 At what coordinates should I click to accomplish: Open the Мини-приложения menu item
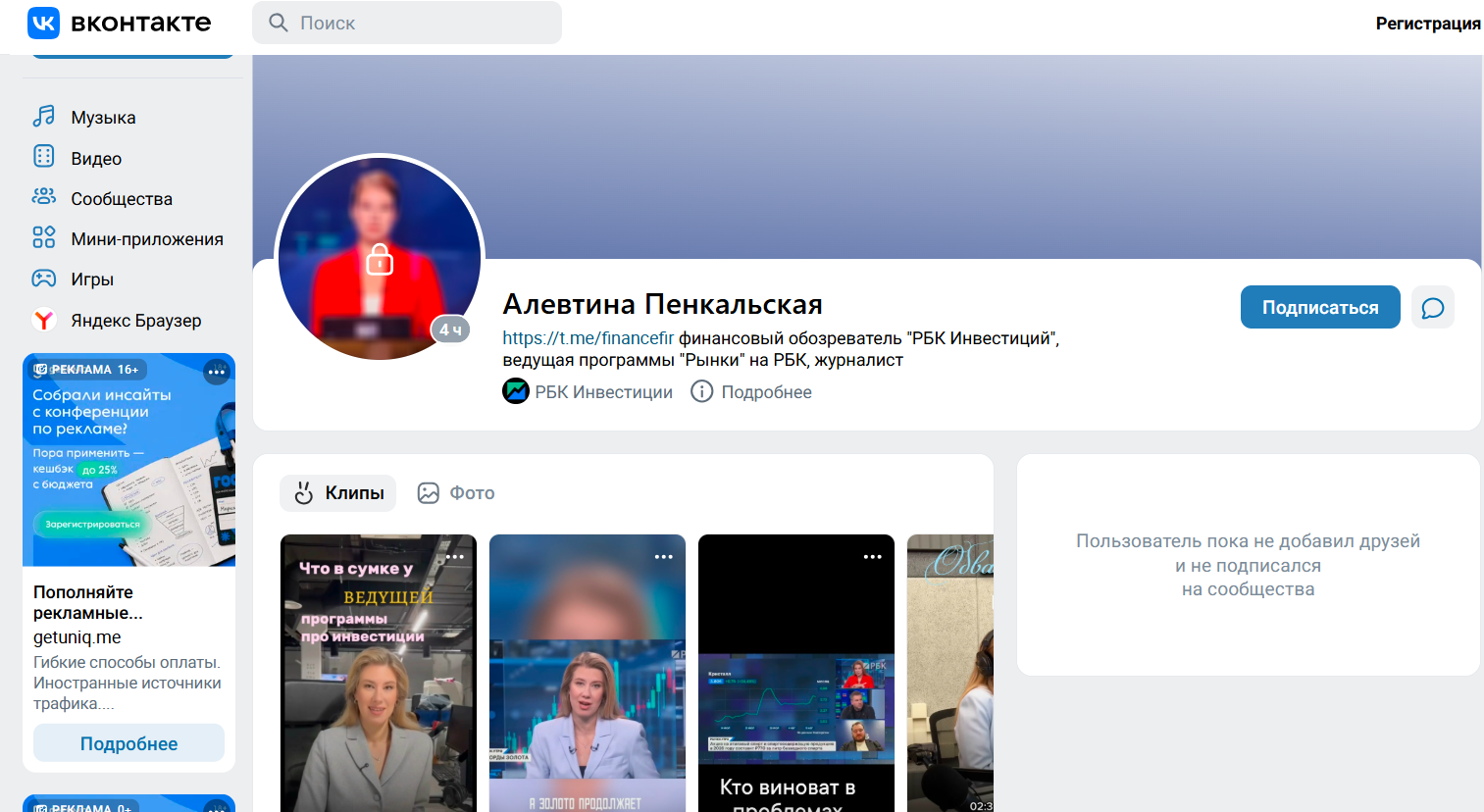click(132, 238)
